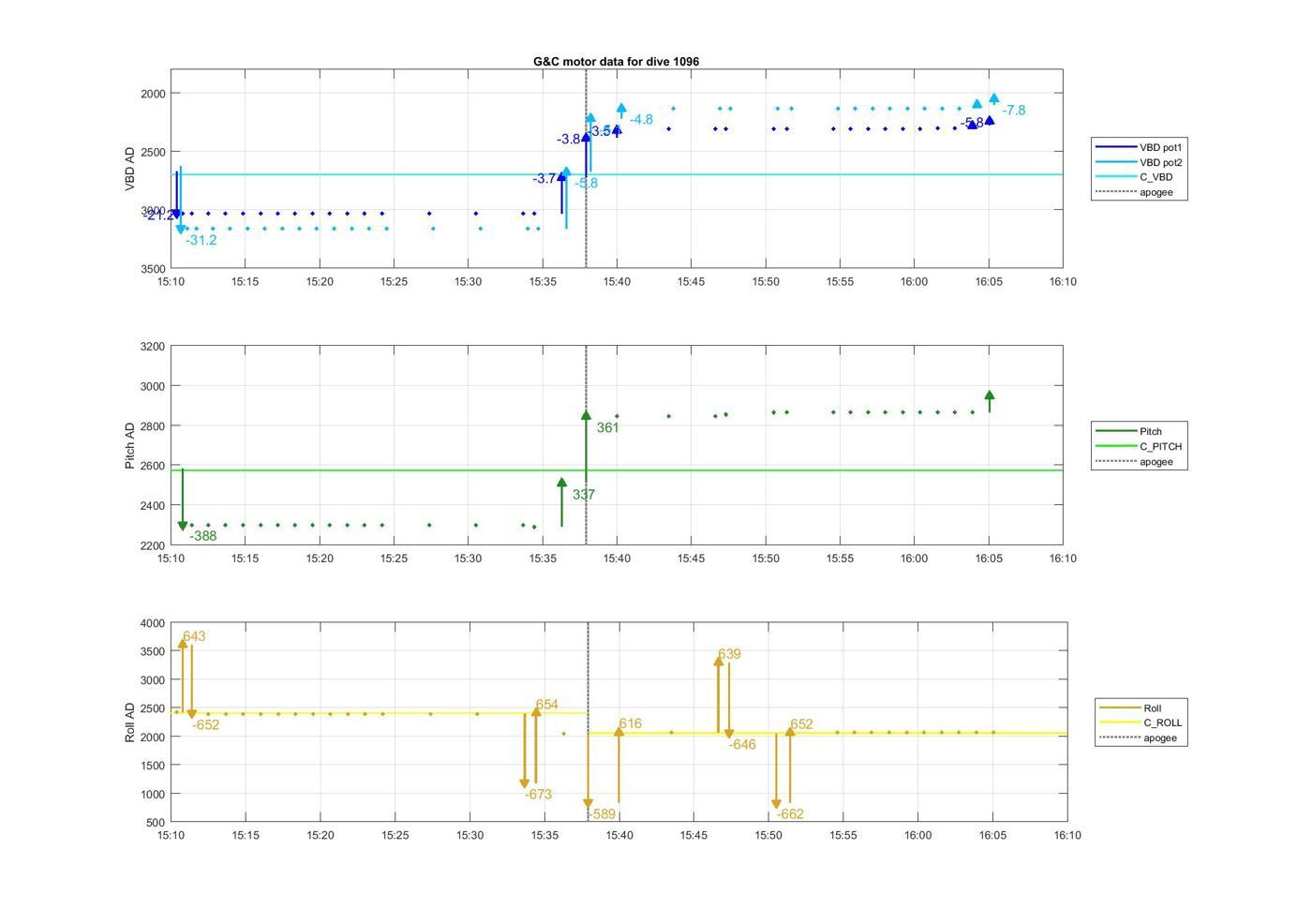Click the '4000' tick on Roll AD axis
Viewport: 1312px width, 924px height.
pyautogui.click(x=153, y=623)
